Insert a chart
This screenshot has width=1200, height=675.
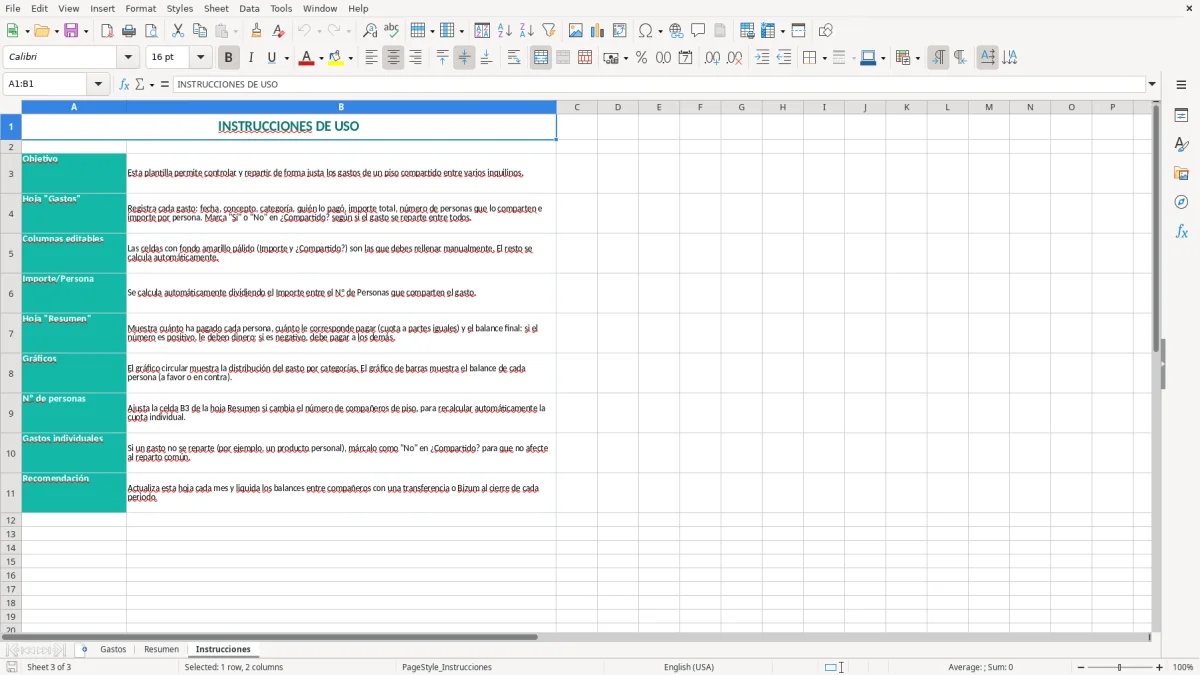(598, 31)
